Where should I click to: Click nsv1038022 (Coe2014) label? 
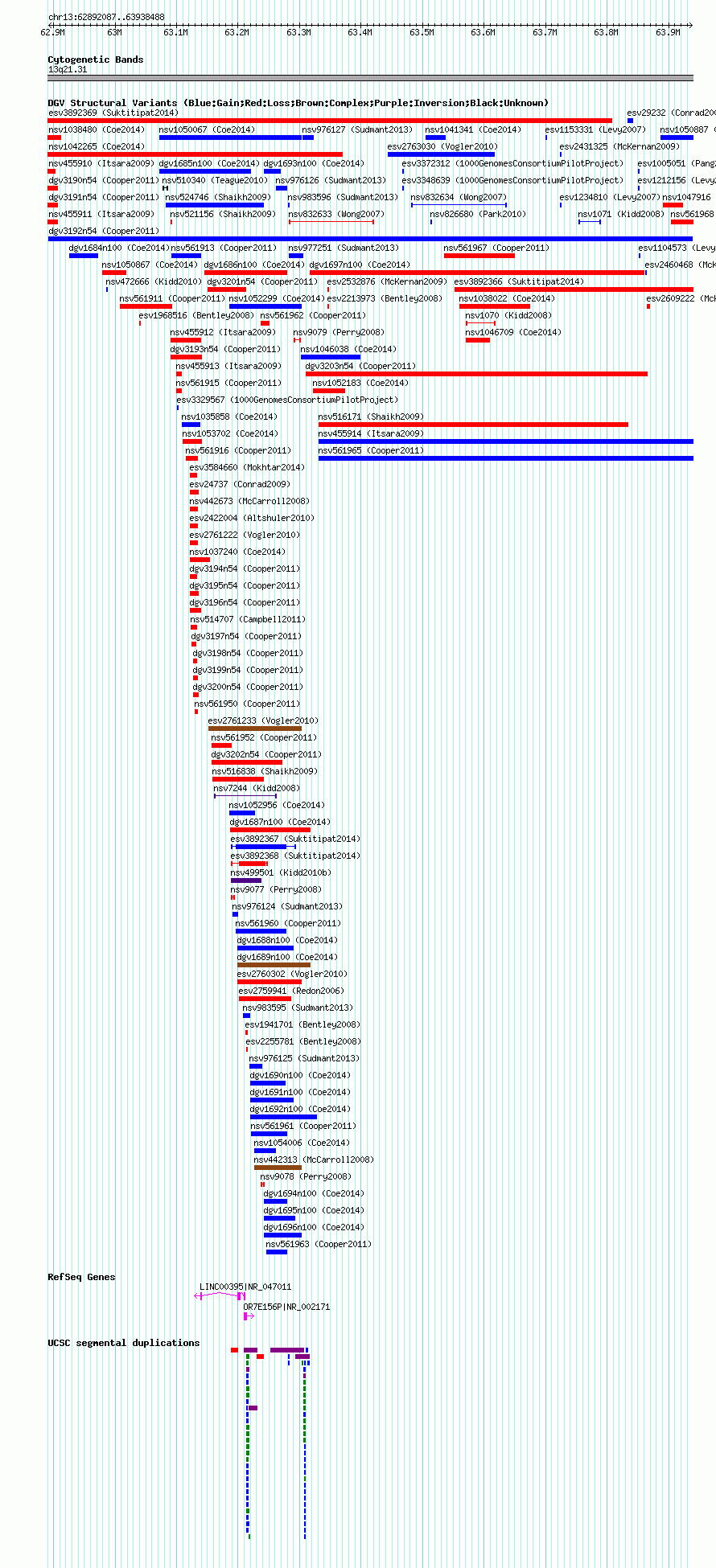point(507,298)
